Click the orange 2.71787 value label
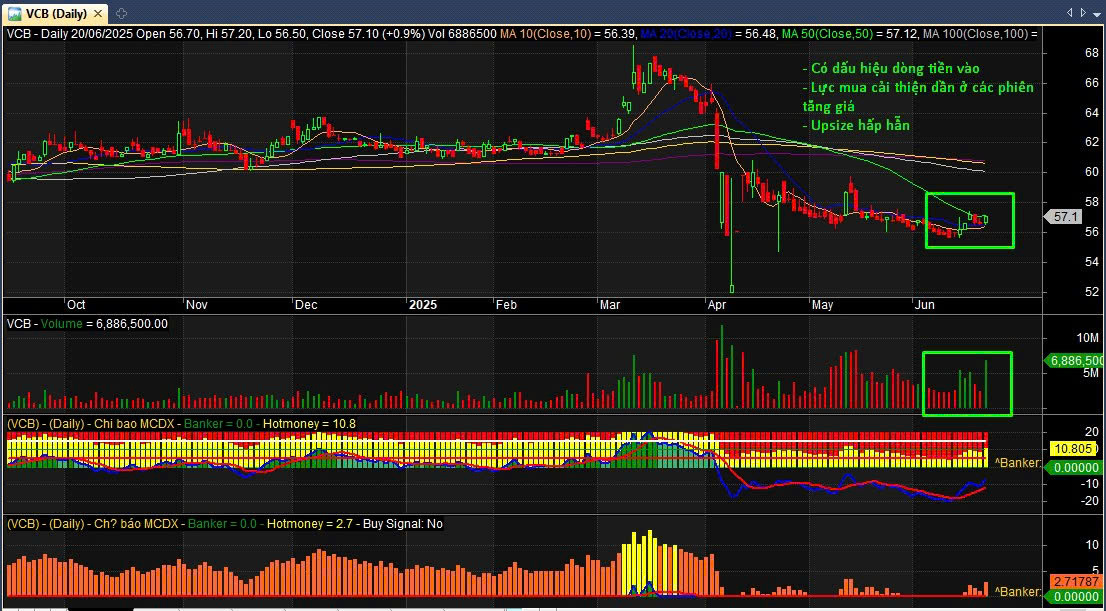This screenshot has height=611, width=1106. click(1074, 581)
